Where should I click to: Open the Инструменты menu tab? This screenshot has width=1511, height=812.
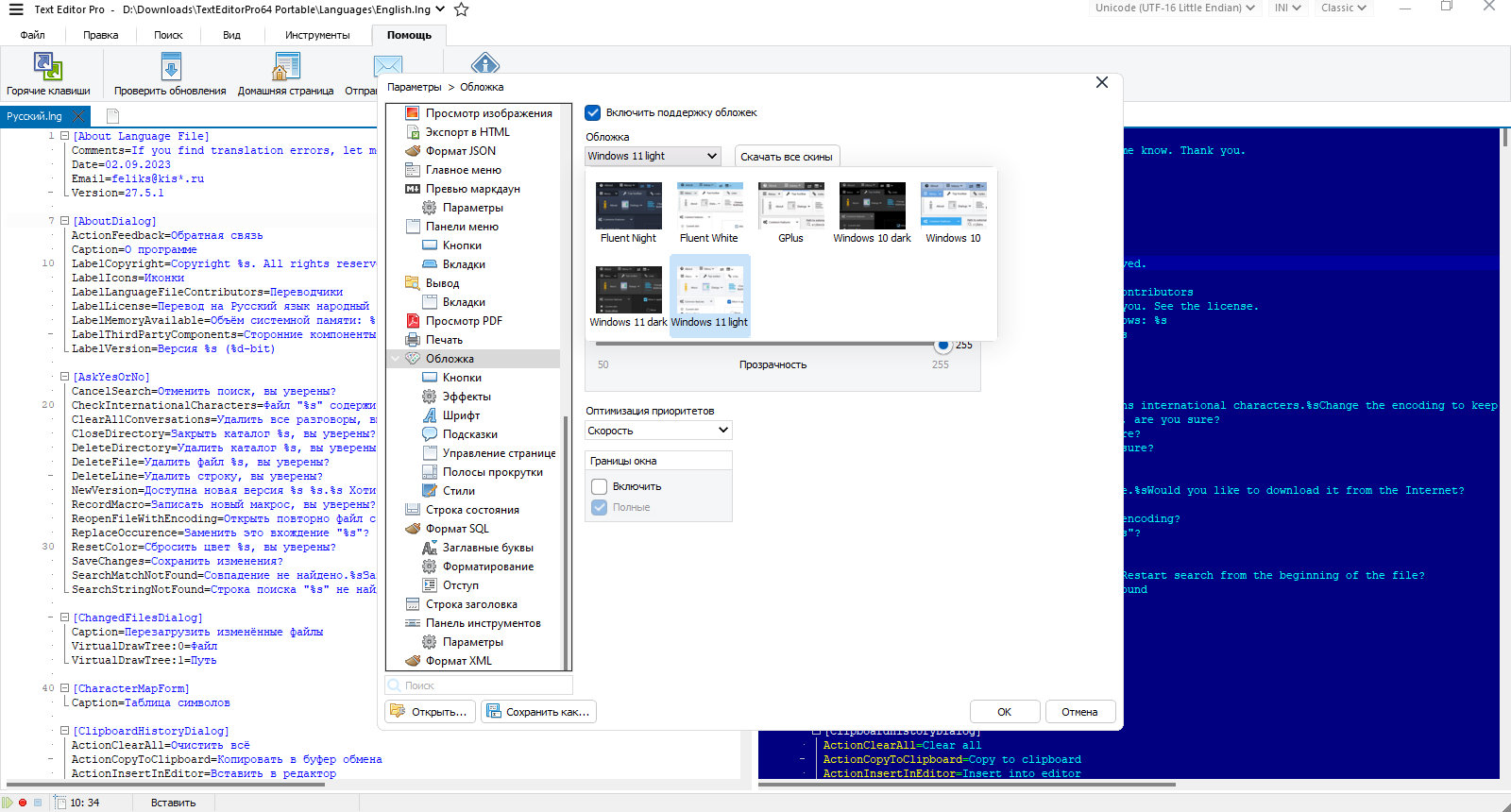[317, 35]
